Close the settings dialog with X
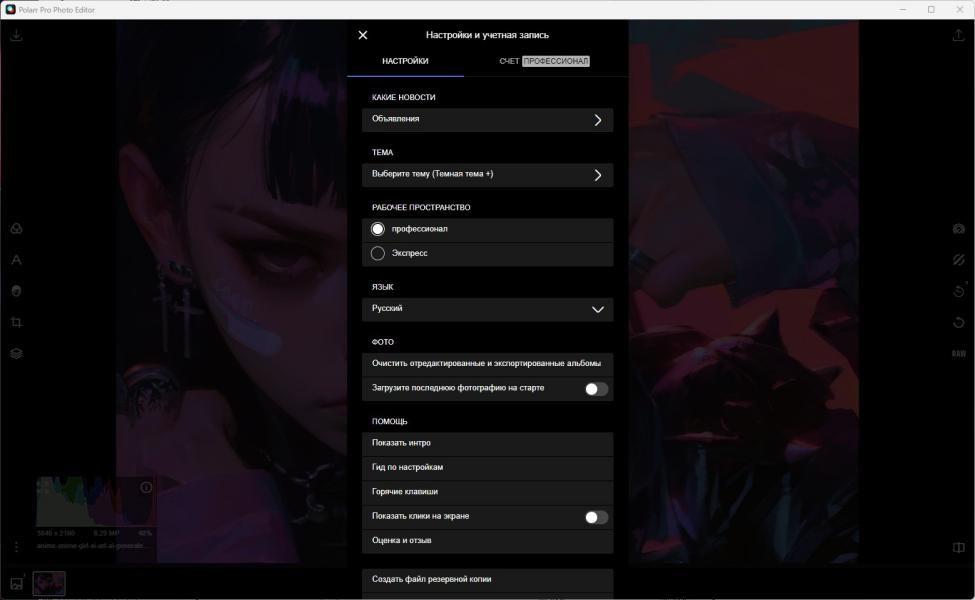Image resolution: width=975 pixels, height=600 pixels. (363, 35)
